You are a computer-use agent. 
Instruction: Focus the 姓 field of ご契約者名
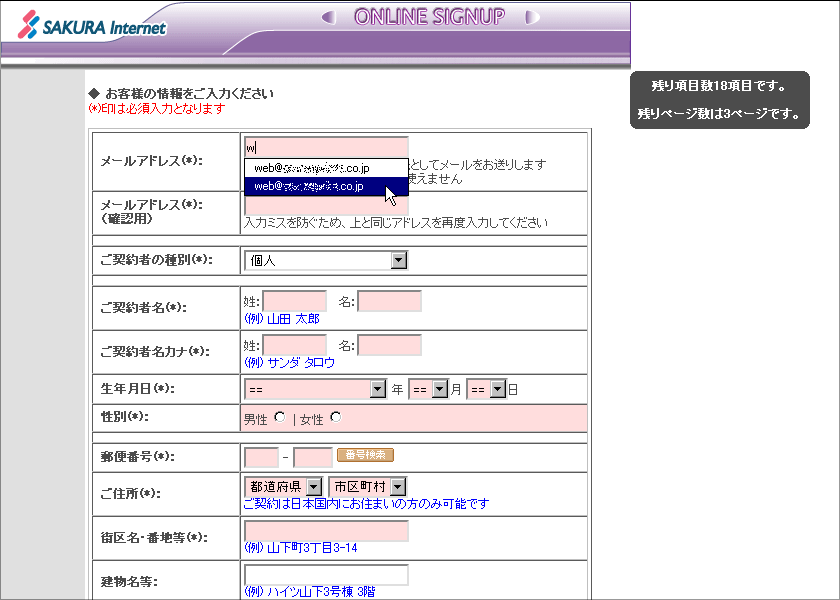pos(294,302)
